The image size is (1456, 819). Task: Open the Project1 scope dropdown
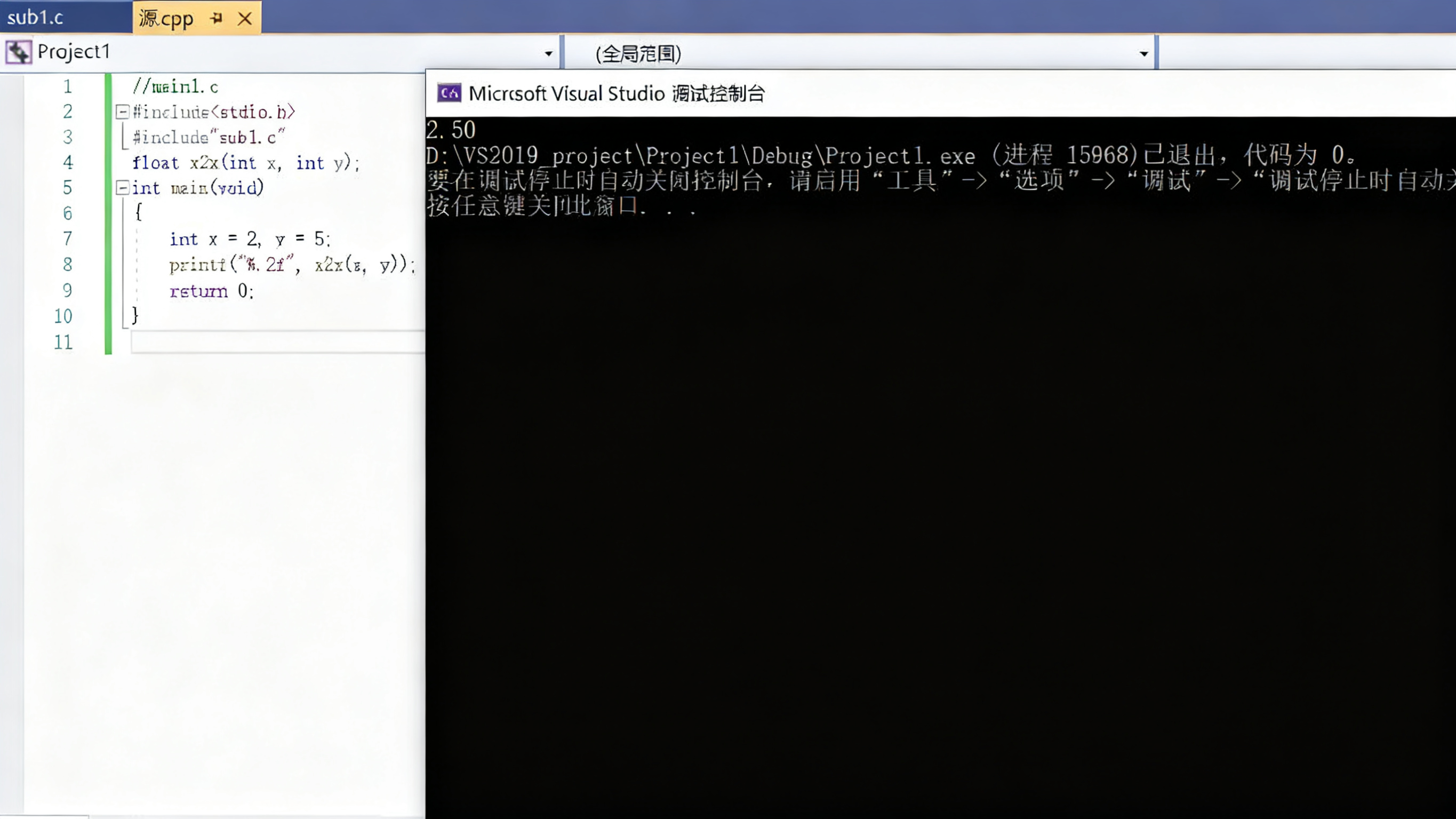(x=548, y=54)
